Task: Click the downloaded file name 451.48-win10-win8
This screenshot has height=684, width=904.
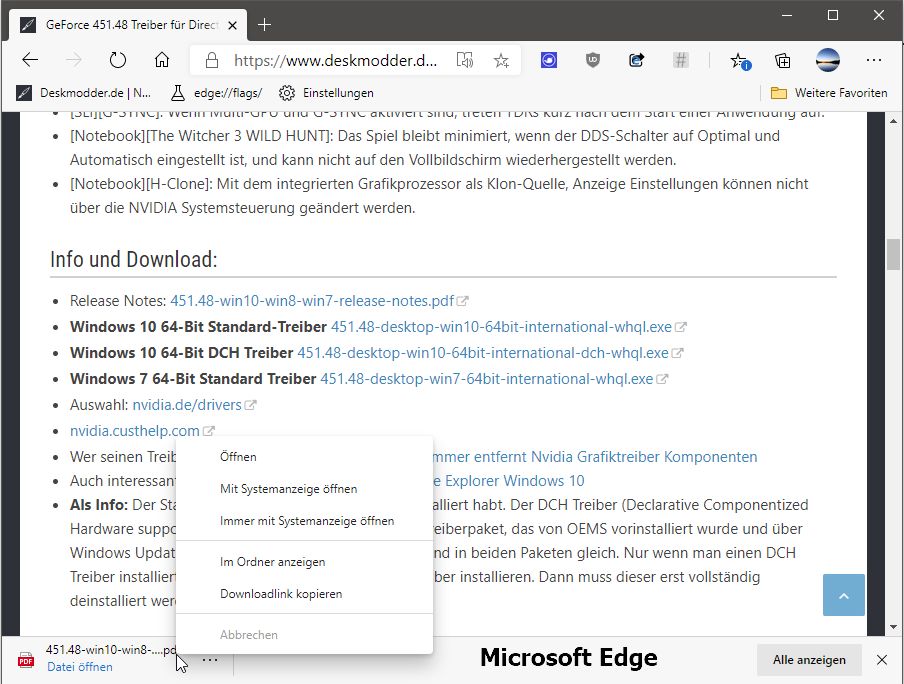Action: [x=111, y=650]
